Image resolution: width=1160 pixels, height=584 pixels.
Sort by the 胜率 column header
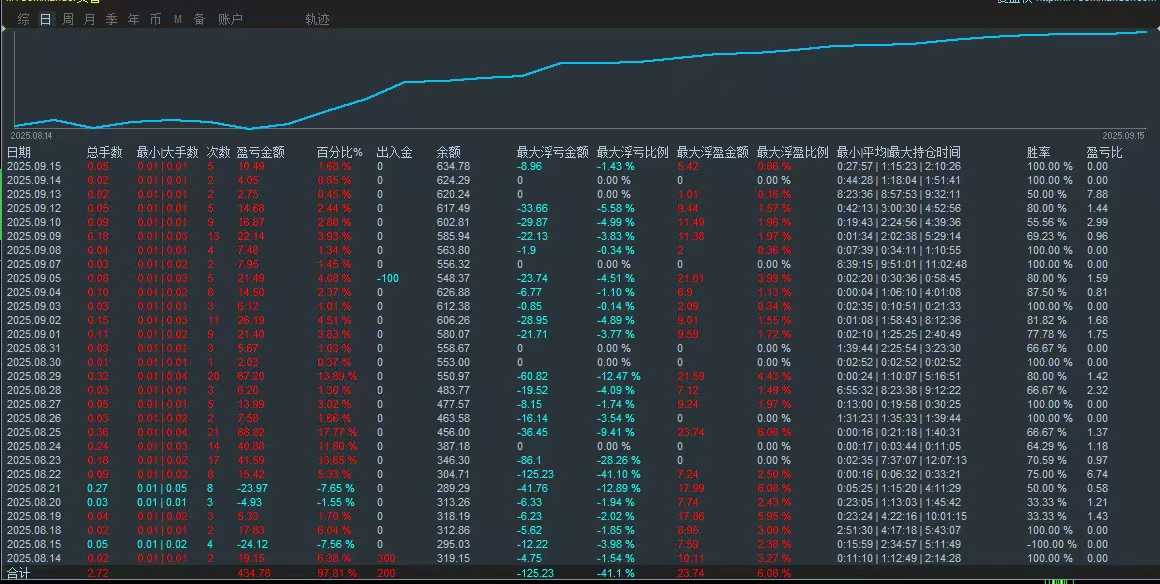tap(1039, 152)
